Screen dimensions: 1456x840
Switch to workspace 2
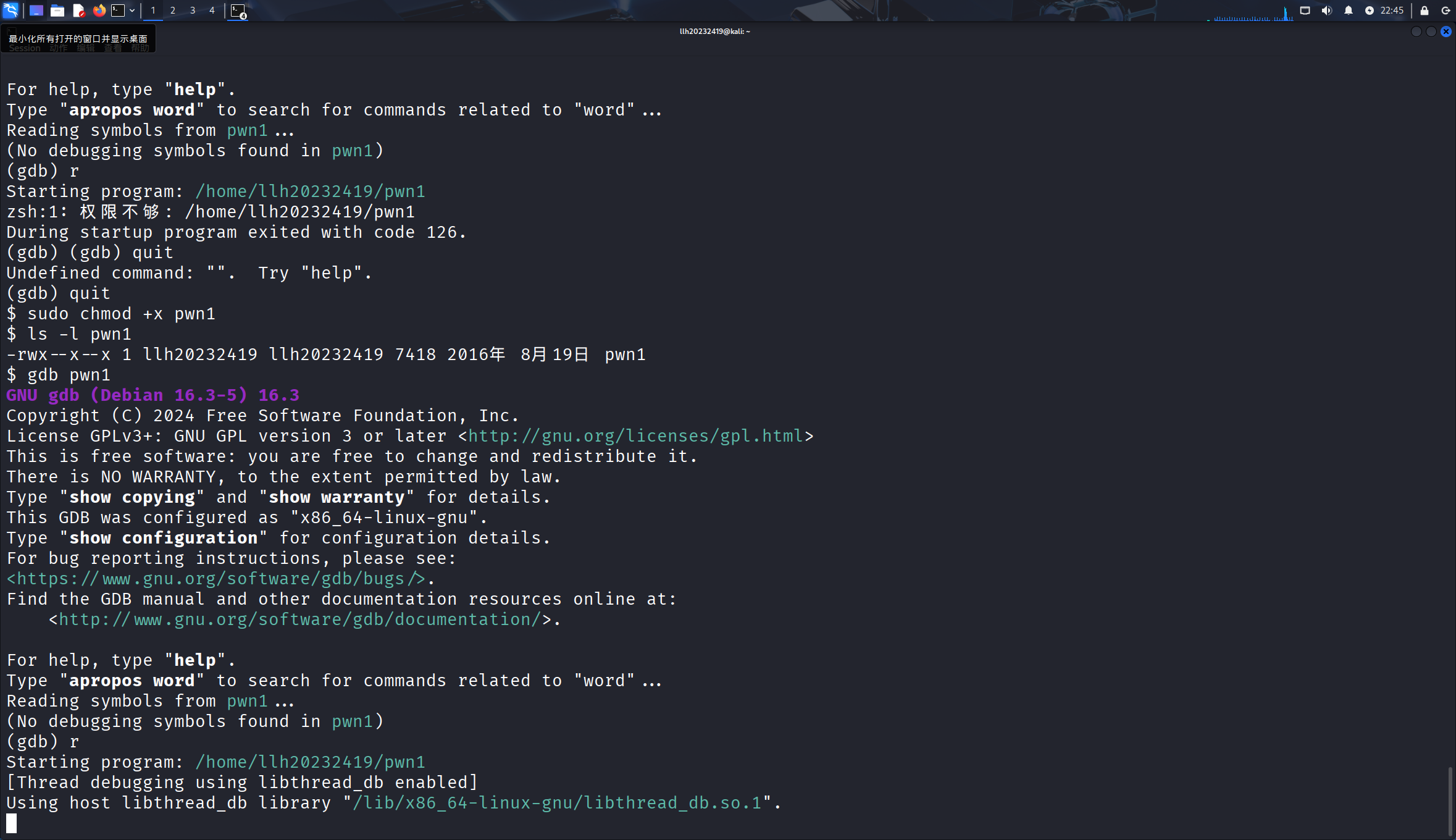click(x=173, y=10)
